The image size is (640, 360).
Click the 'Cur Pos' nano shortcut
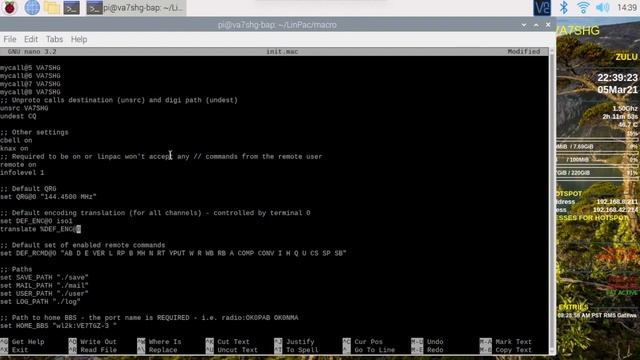pos(364,342)
